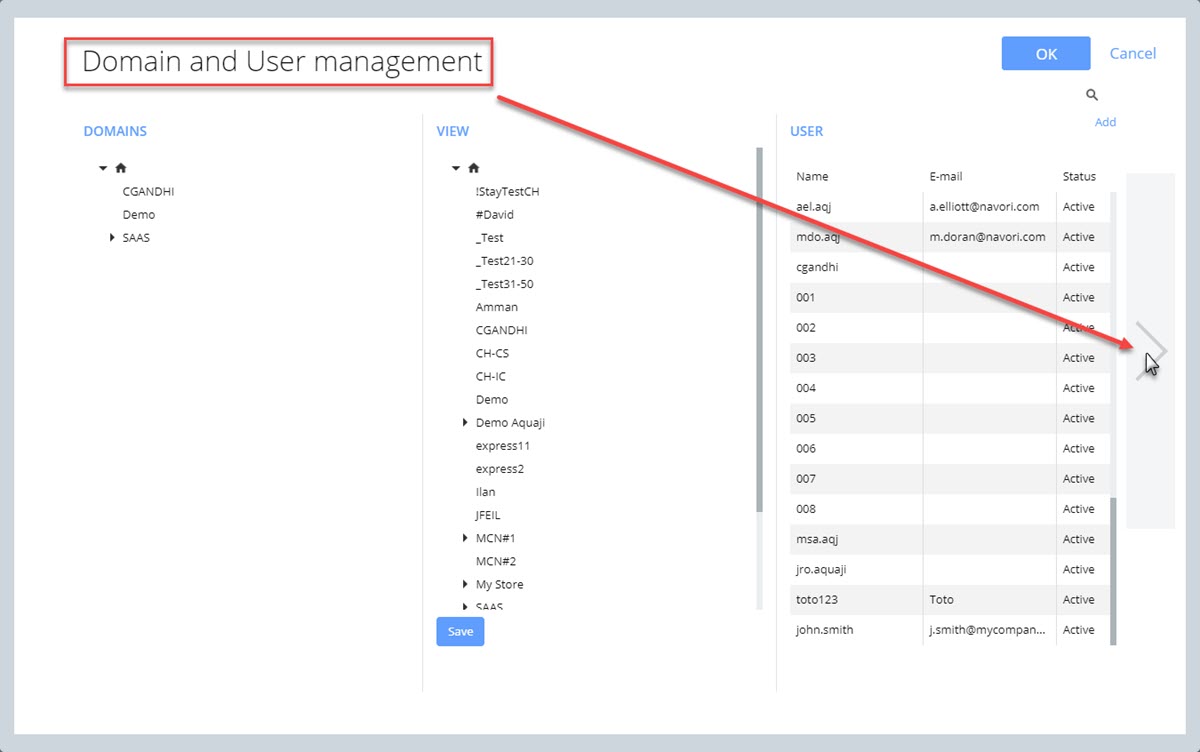Viewport: 1200px width, 752px height.
Task: Select #David in VIEW tree
Action: 495,215
